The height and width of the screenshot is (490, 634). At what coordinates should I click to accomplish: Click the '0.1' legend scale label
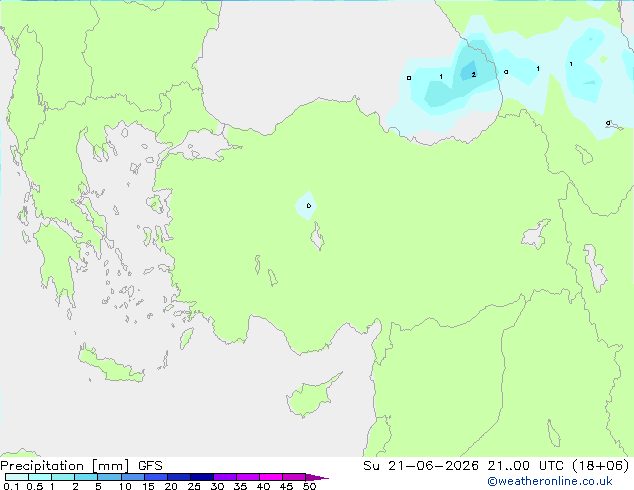tap(11, 486)
